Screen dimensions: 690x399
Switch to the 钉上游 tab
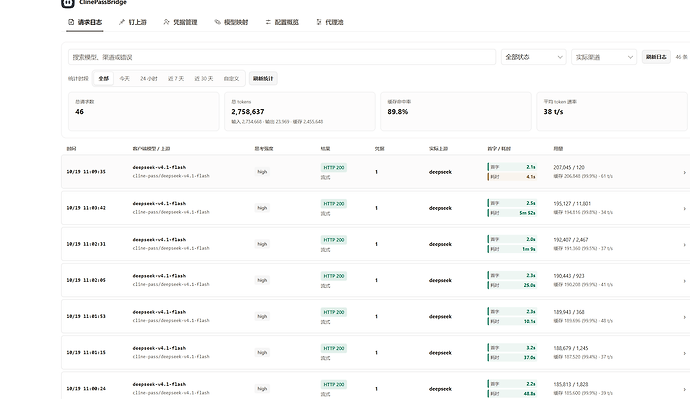[132, 22]
